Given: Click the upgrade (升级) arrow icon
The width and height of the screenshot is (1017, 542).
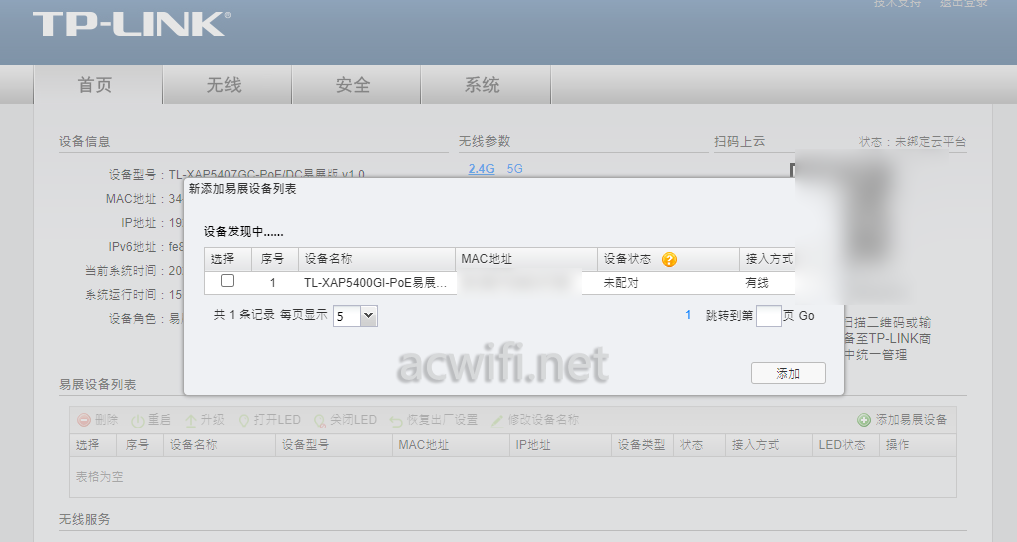Looking at the screenshot, I should 191,421.
